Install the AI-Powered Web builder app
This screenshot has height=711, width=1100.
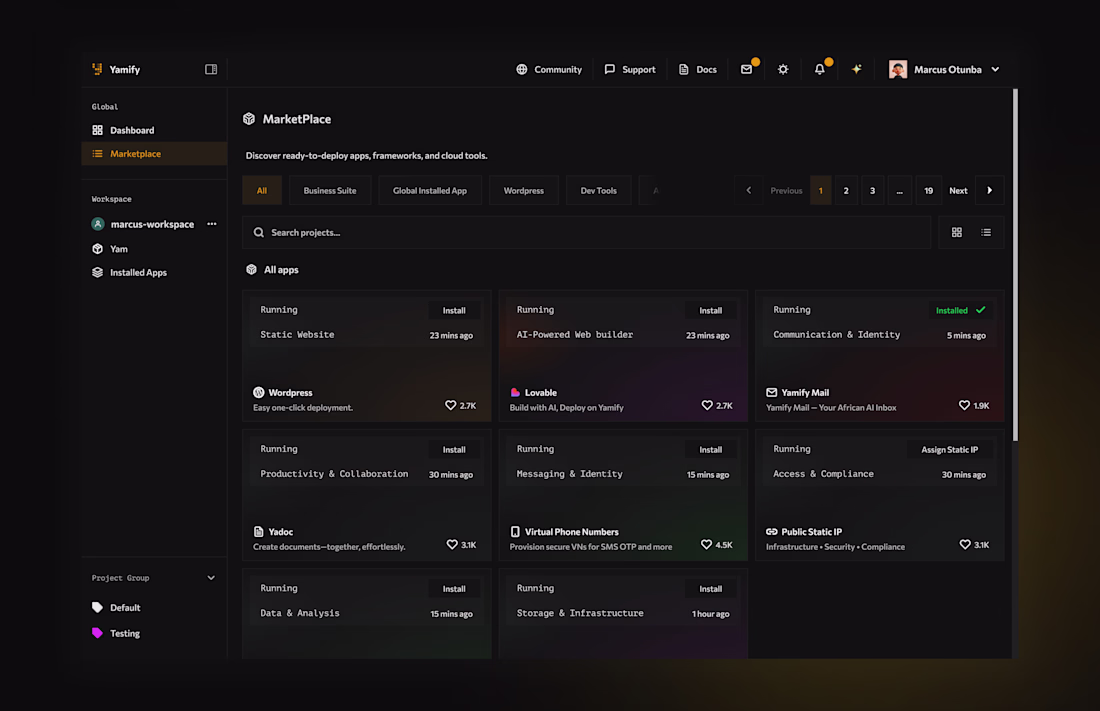click(x=710, y=310)
